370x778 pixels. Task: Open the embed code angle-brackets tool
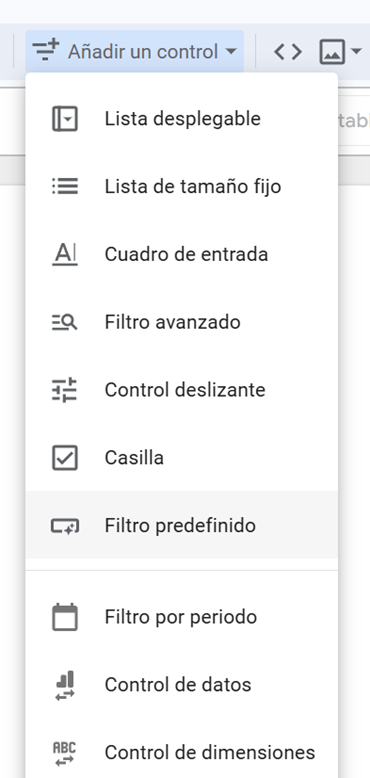click(x=288, y=52)
